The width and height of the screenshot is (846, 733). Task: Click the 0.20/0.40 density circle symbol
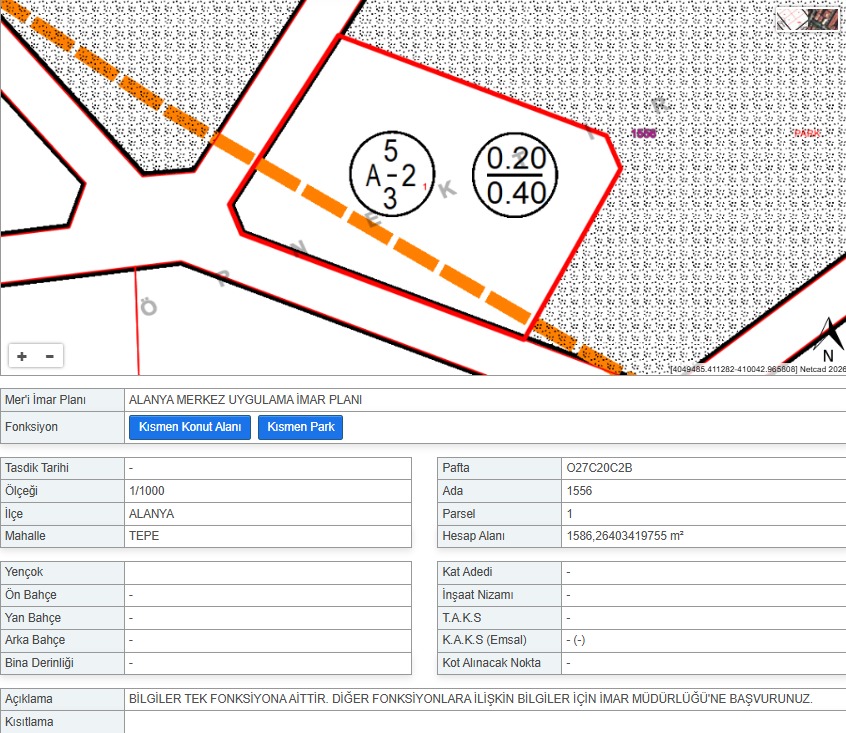pyautogui.click(x=515, y=175)
